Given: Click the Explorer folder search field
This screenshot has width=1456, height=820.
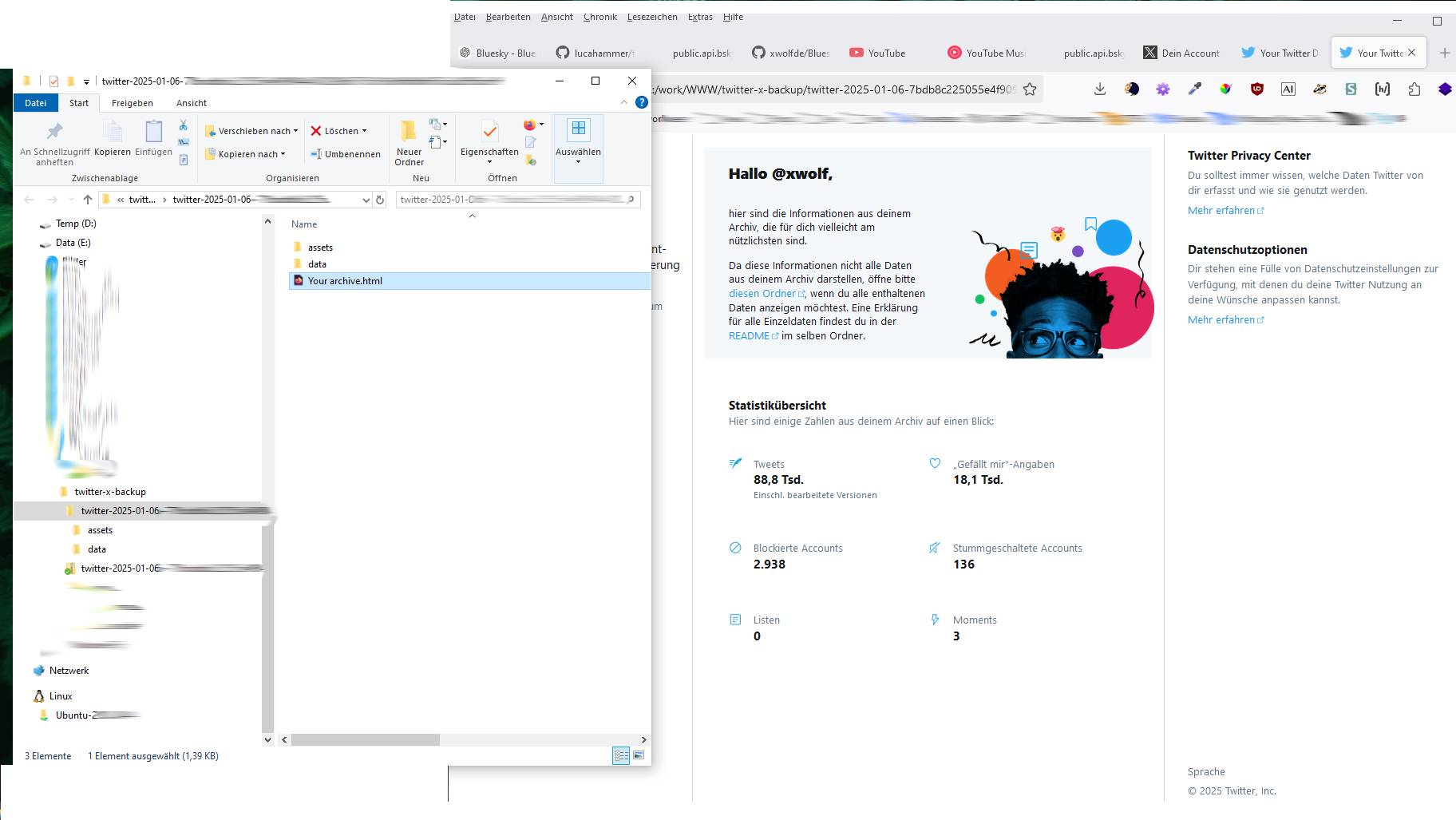Looking at the screenshot, I should (x=512, y=200).
